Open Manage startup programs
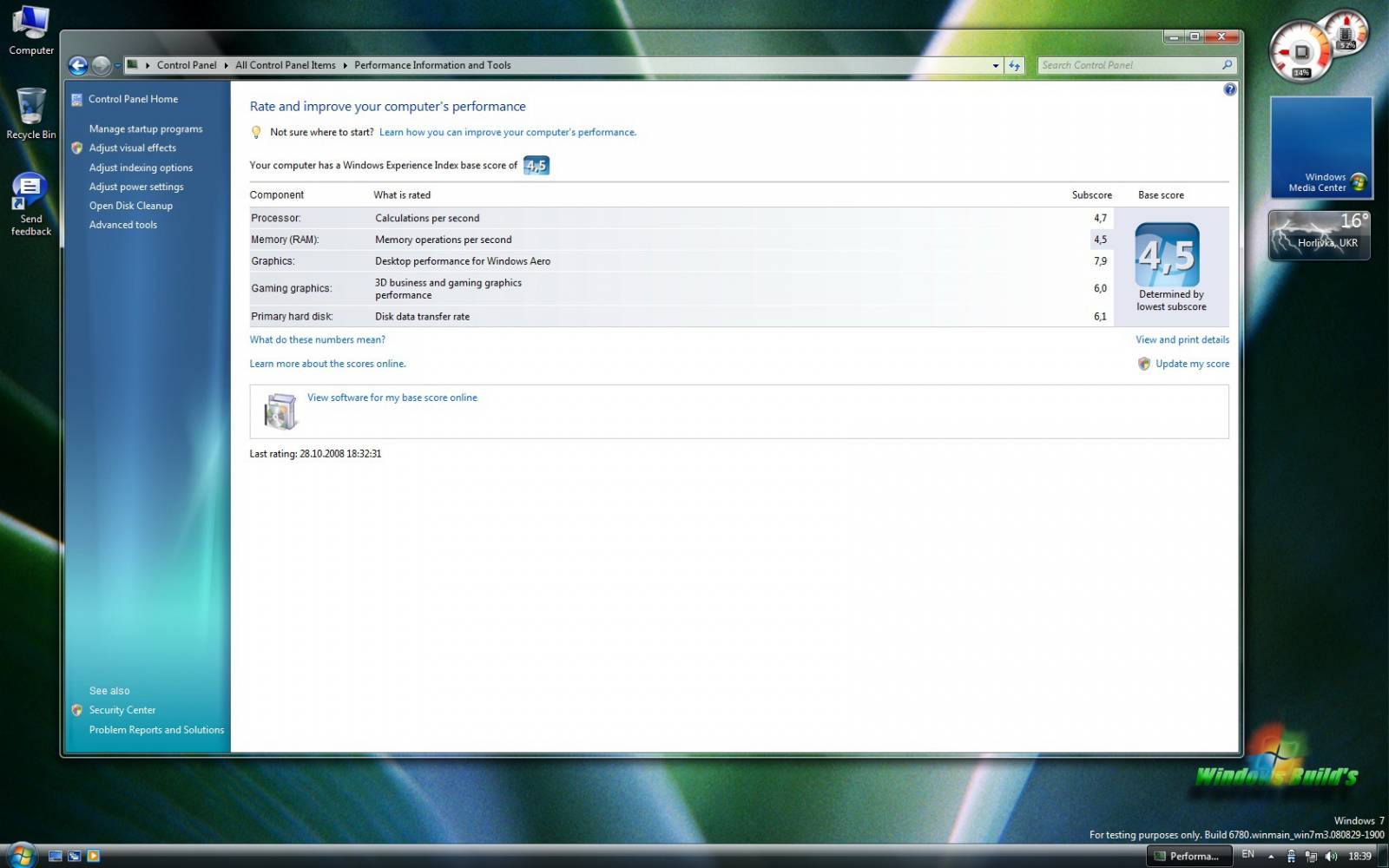The width and height of the screenshot is (1389, 868). click(146, 128)
